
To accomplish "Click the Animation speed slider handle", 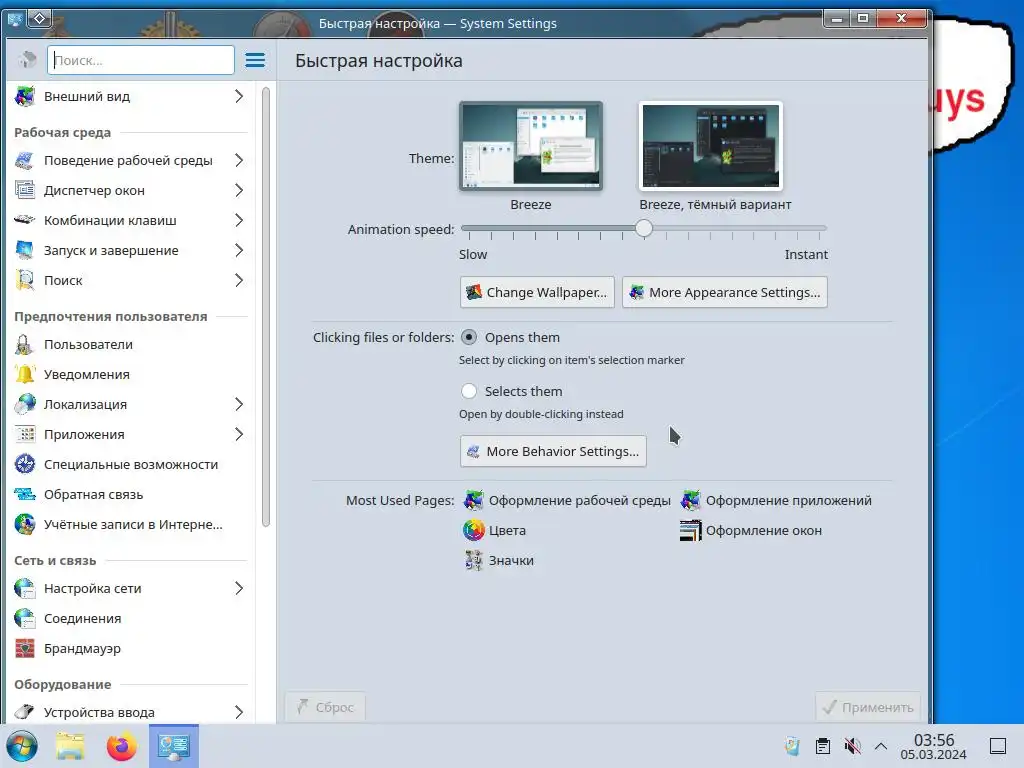I will coord(644,228).
